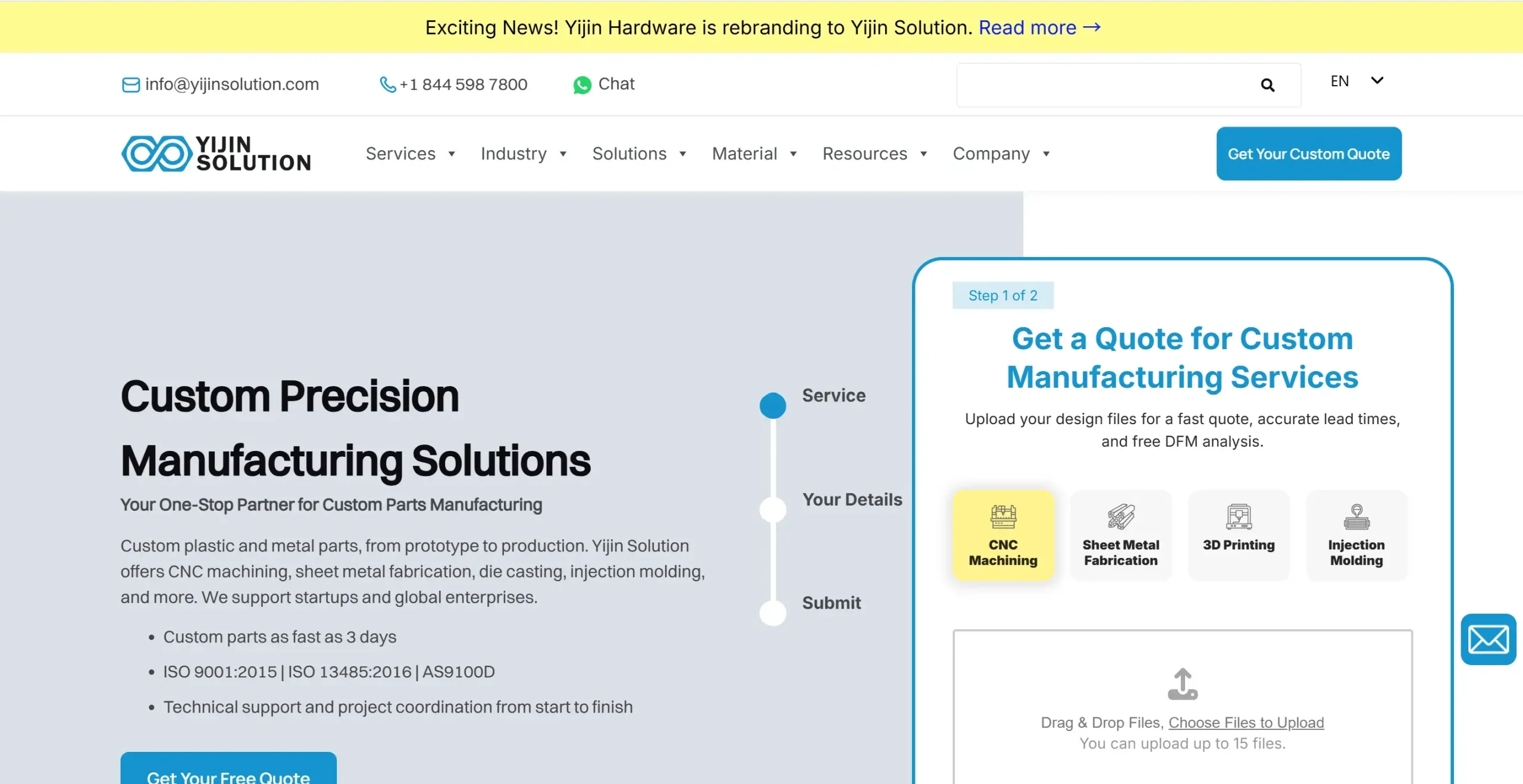Click the Submit step circle
The width and height of the screenshot is (1523, 784).
point(773,613)
